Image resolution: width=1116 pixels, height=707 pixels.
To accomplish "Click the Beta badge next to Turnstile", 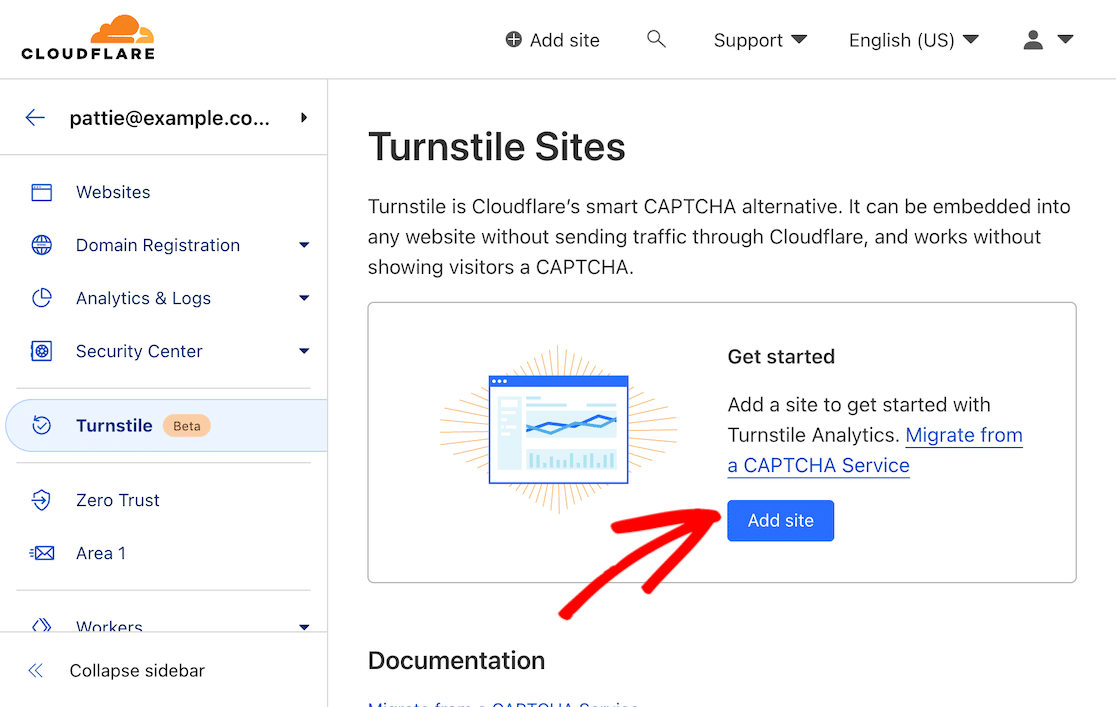I will 186,426.
